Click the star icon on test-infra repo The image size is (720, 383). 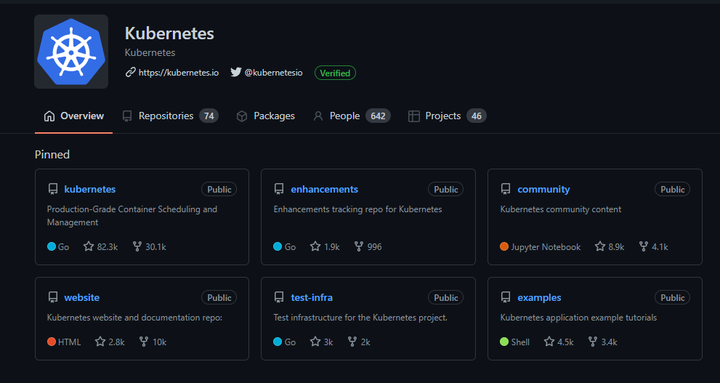(x=315, y=342)
